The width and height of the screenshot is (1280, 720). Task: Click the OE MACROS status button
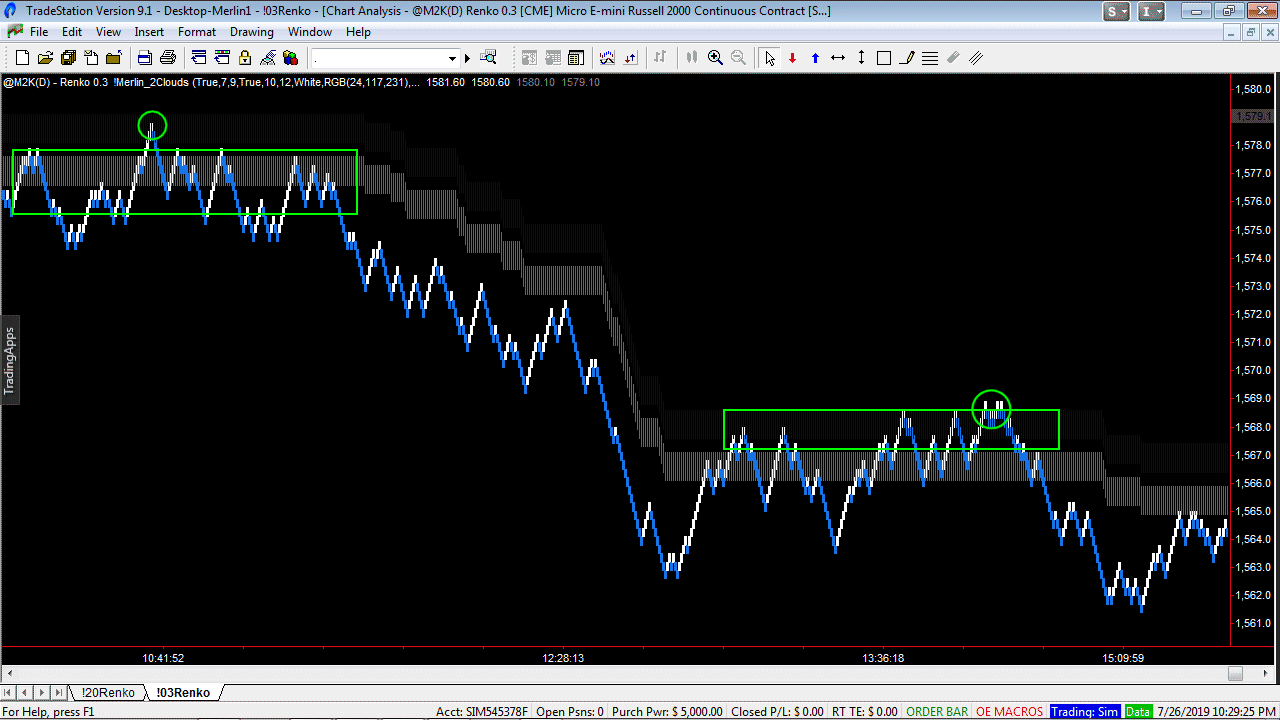coord(1010,712)
